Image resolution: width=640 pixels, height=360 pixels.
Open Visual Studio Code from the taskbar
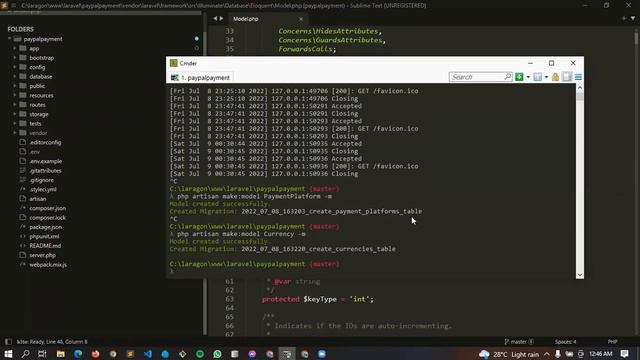(148, 354)
